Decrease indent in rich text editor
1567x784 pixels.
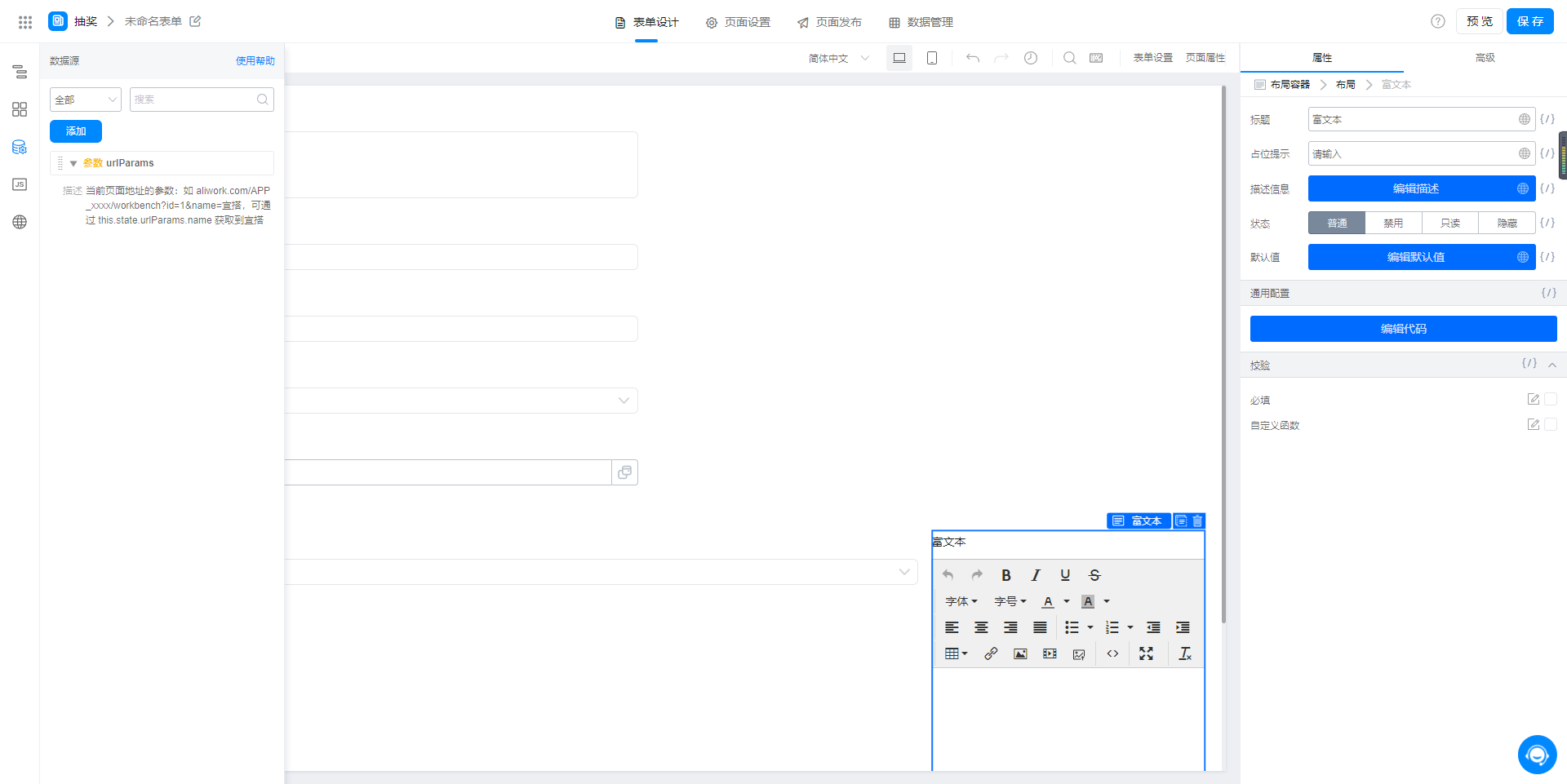(1153, 627)
